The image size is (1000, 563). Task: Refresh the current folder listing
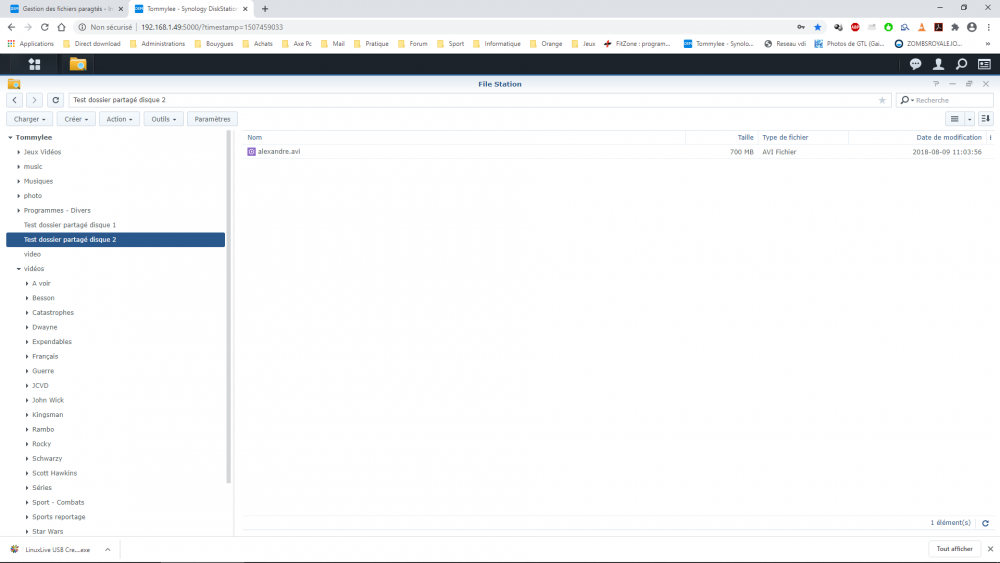[55, 100]
